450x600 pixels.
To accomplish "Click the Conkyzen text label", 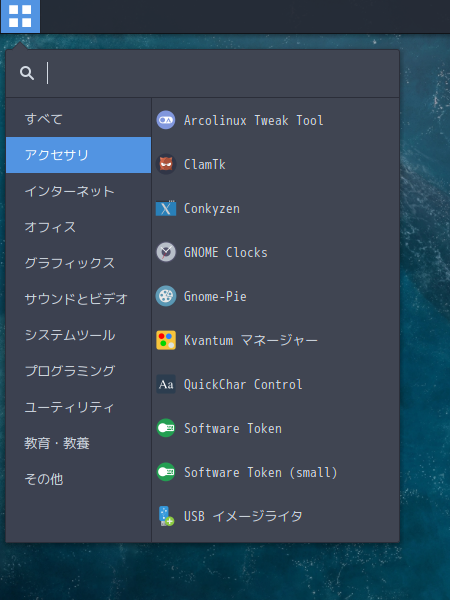I will (212, 209).
